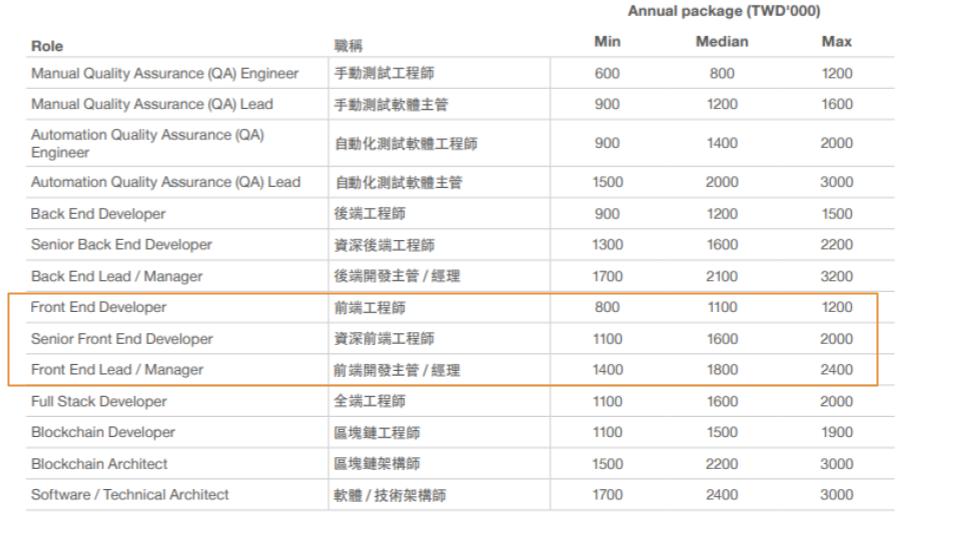Click the 'Median' column header
This screenshot has height=540, width=960.
pos(722,42)
